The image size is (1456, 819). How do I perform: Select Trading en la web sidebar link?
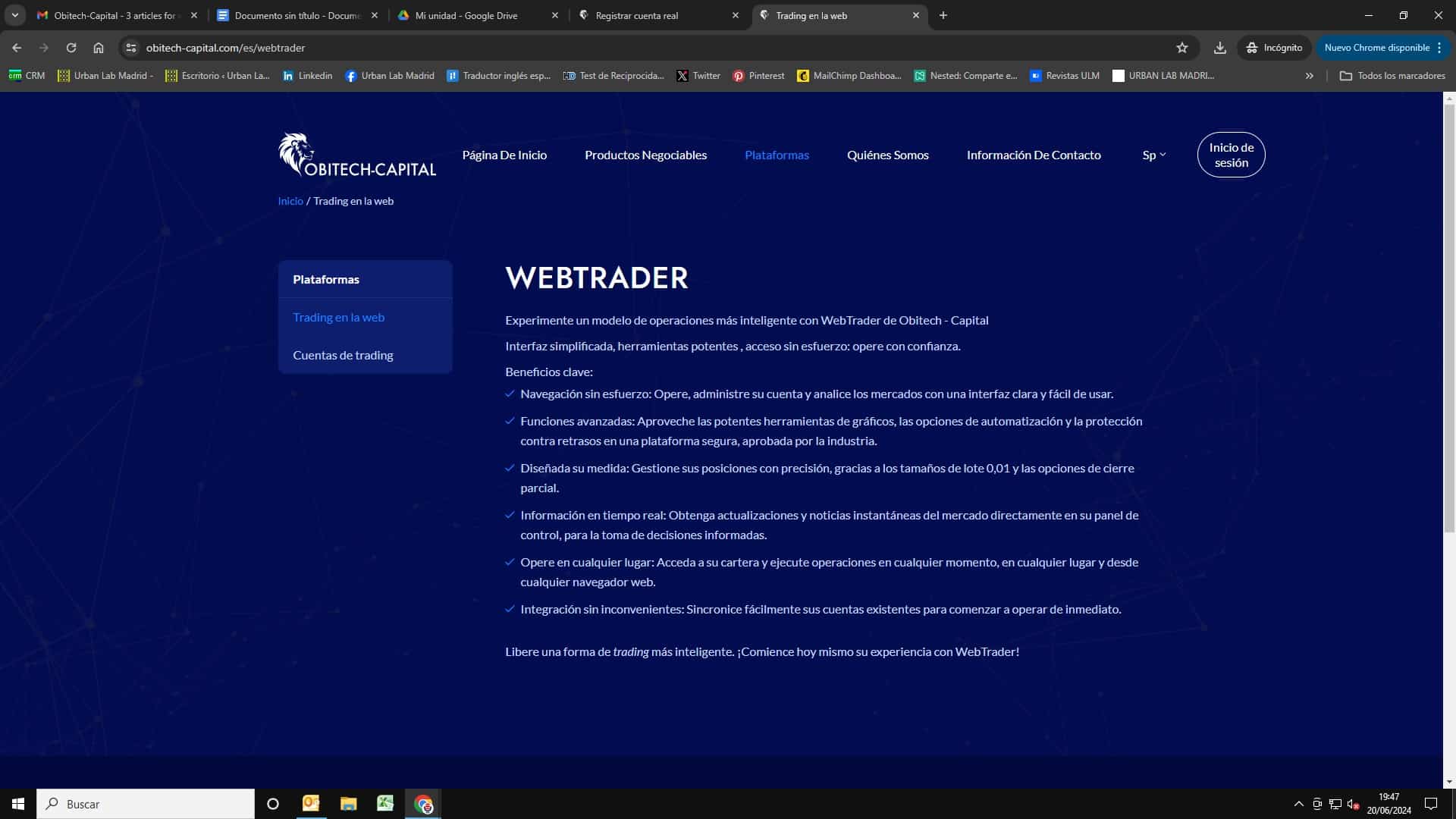pos(338,317)
